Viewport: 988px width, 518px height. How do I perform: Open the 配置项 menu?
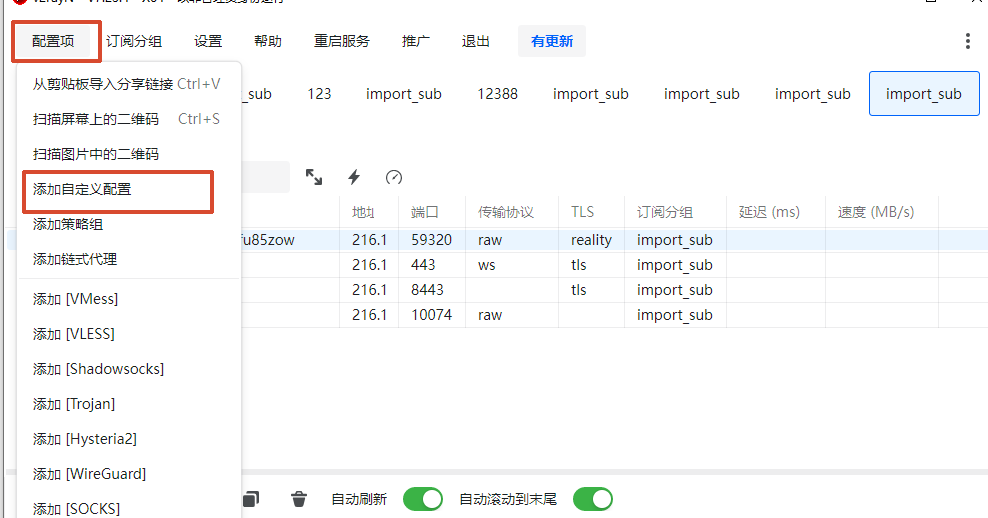54,42
